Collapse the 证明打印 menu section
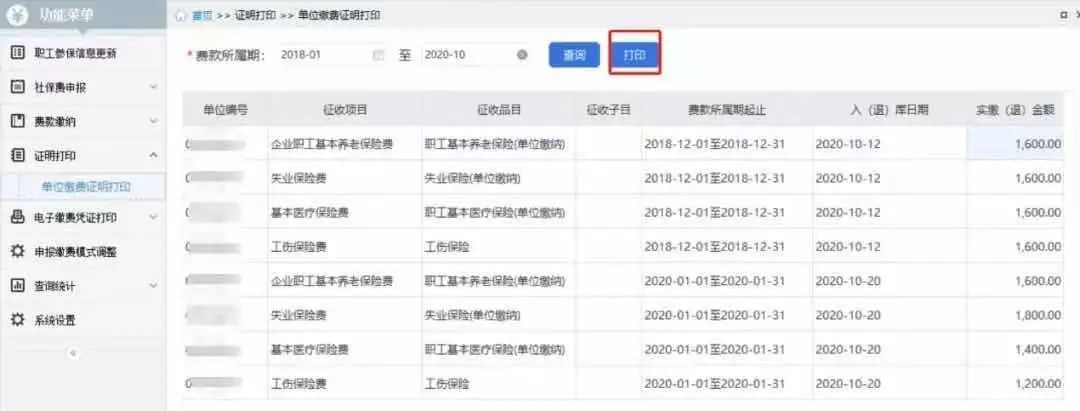Image resolution: width=1080 pixels, height=411 pixels. (x=153, y=155)
